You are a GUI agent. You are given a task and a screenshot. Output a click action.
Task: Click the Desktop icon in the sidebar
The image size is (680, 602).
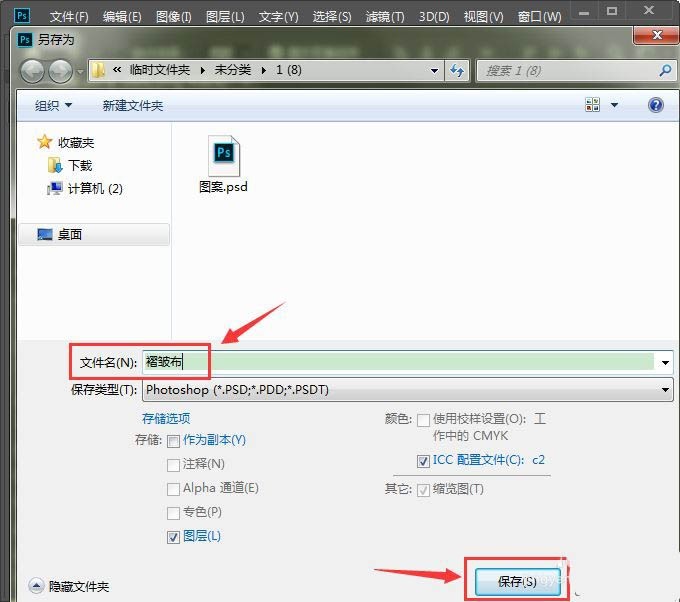(x=45, y=235)
